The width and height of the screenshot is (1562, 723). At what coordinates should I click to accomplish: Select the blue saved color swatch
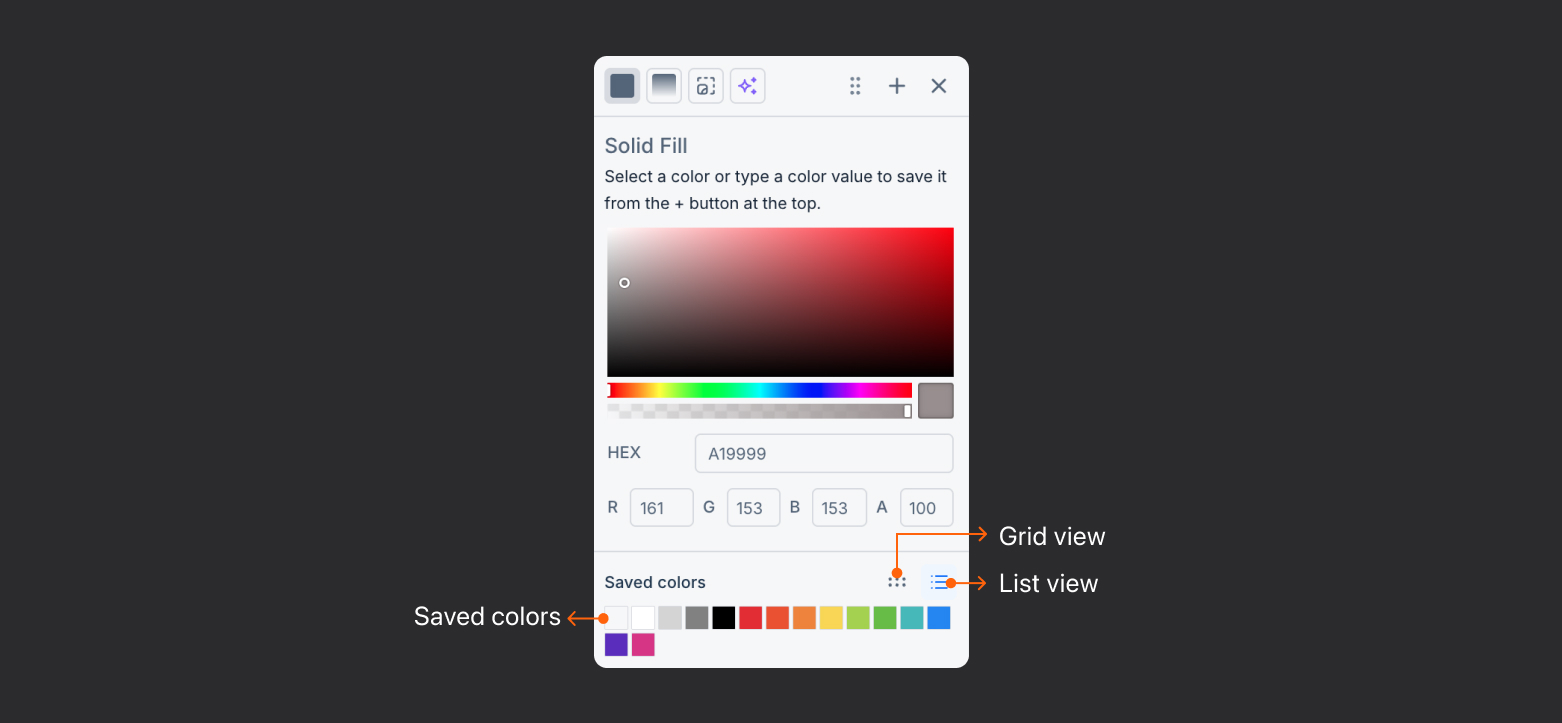click(939, 618)
